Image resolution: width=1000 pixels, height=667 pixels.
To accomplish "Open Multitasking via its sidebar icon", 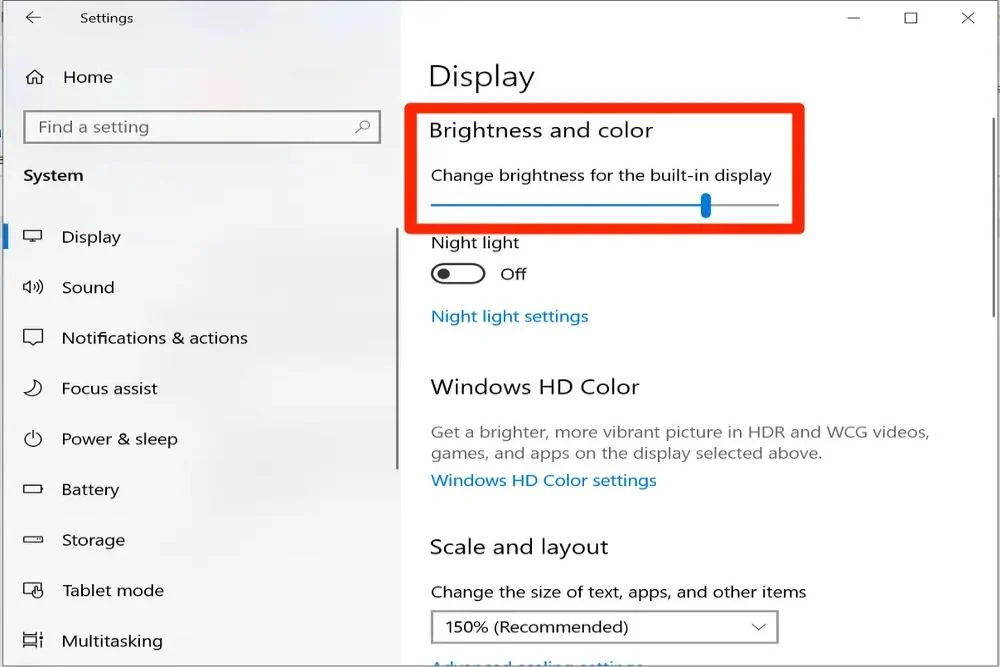I will pyautogui.click(x=33, y=640).
